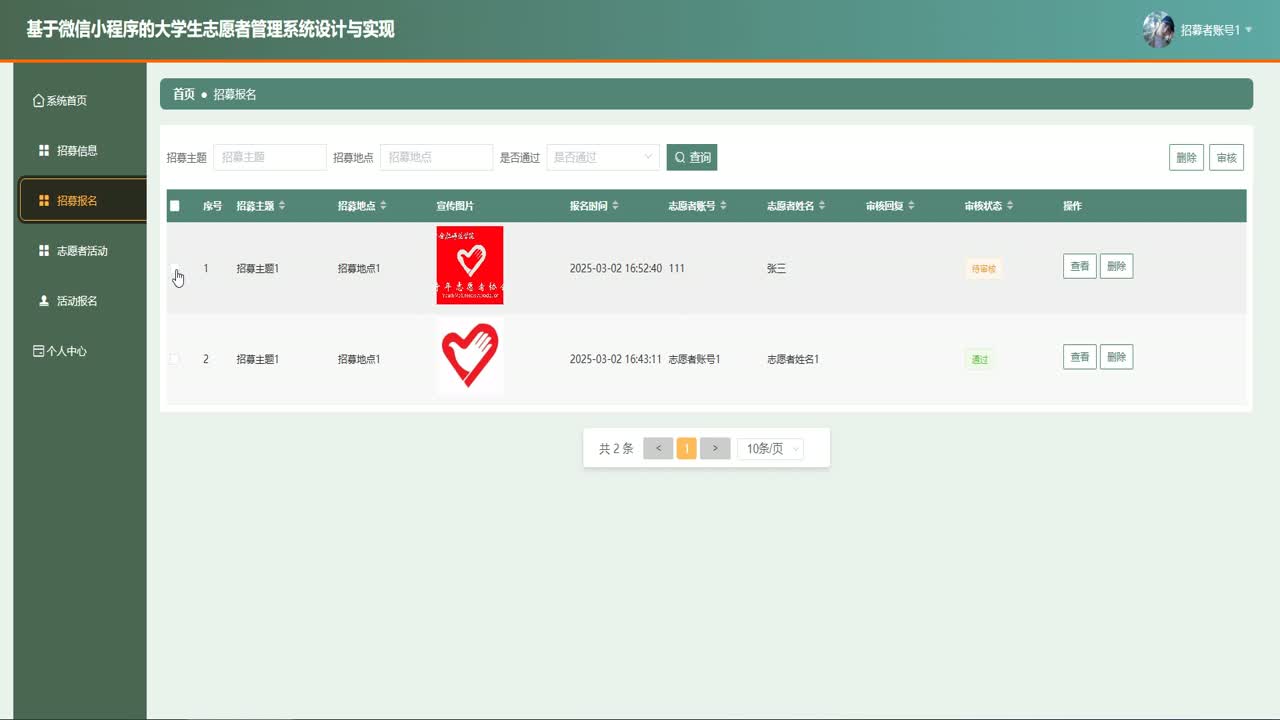Open the 10条/页 page size dropdown
Viewport: 1280px width, 720px height.
tap(771, 449)
